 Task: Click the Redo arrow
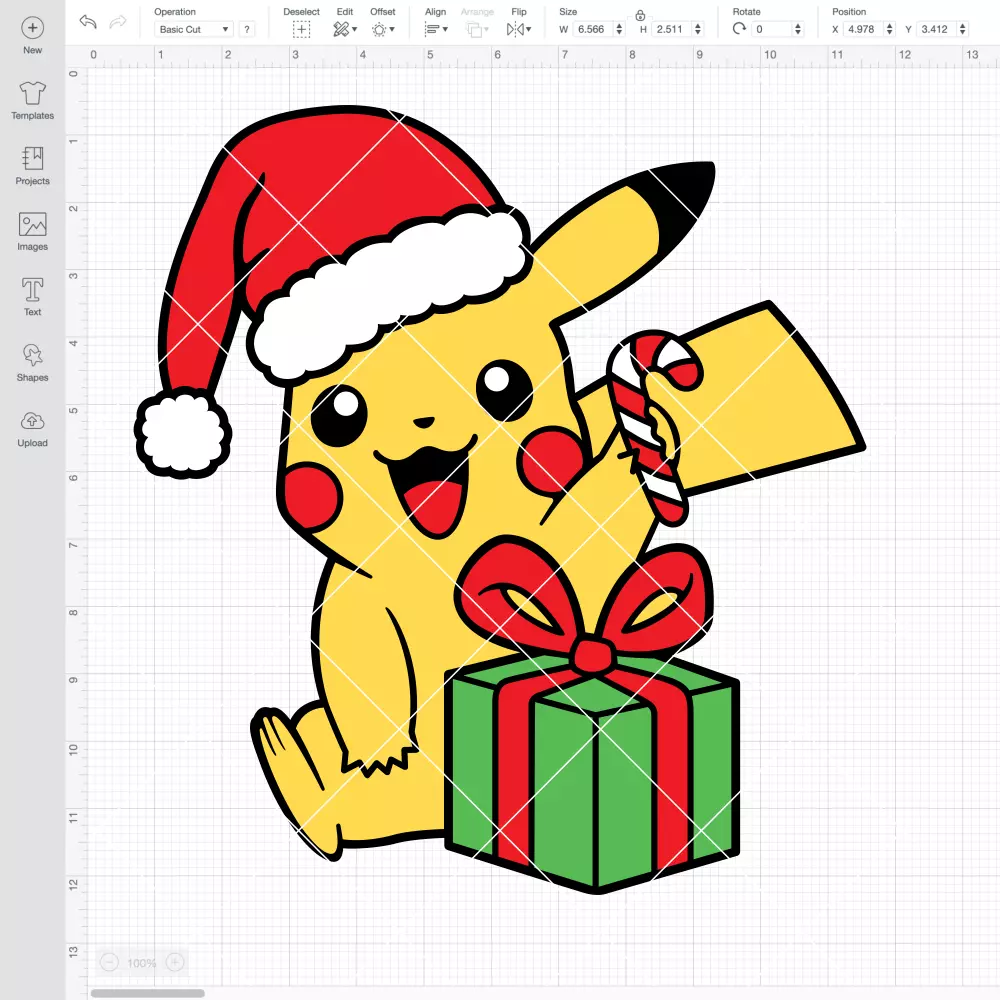click(118, 22)
